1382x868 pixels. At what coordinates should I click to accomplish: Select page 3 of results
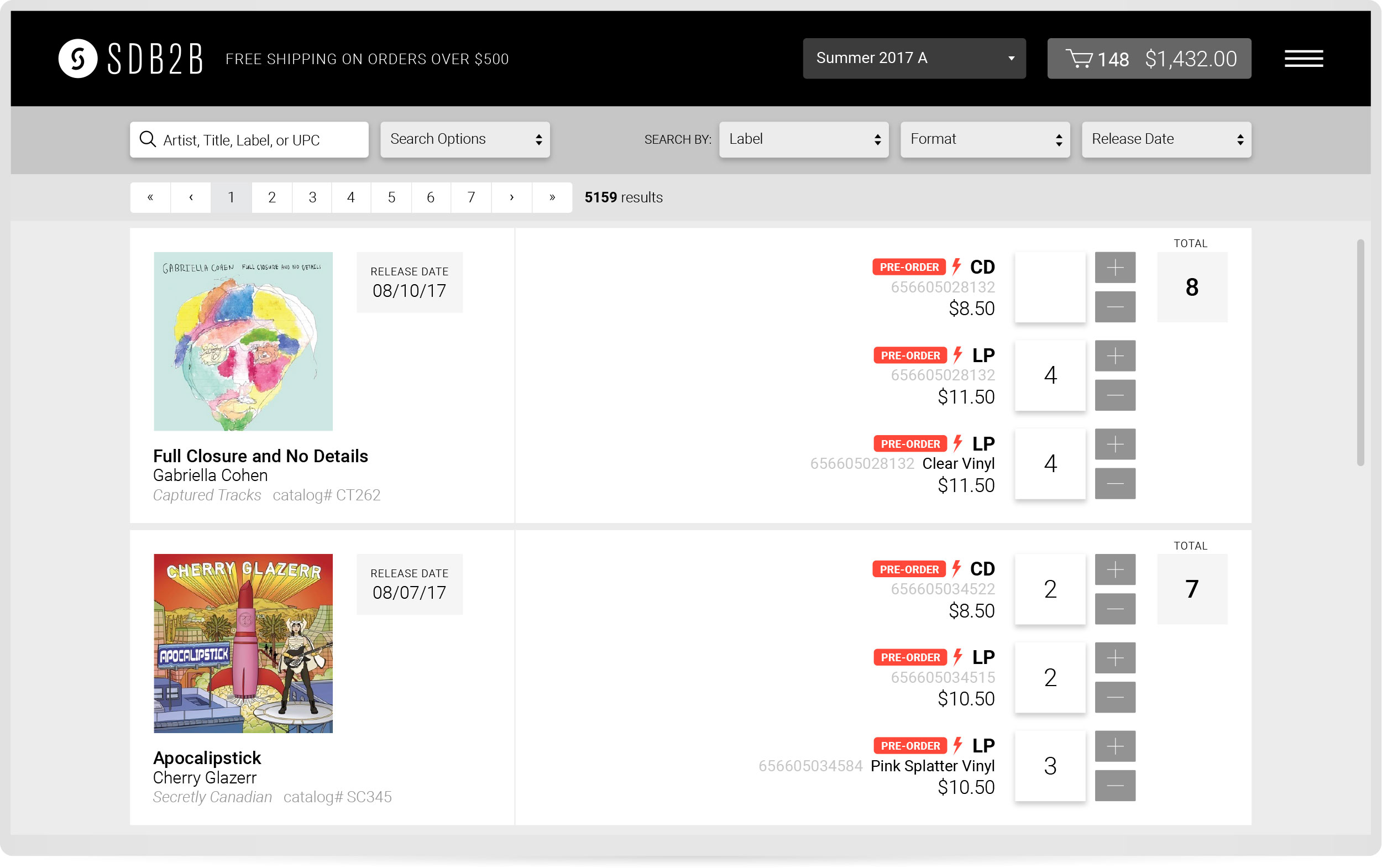click(312, 197)
